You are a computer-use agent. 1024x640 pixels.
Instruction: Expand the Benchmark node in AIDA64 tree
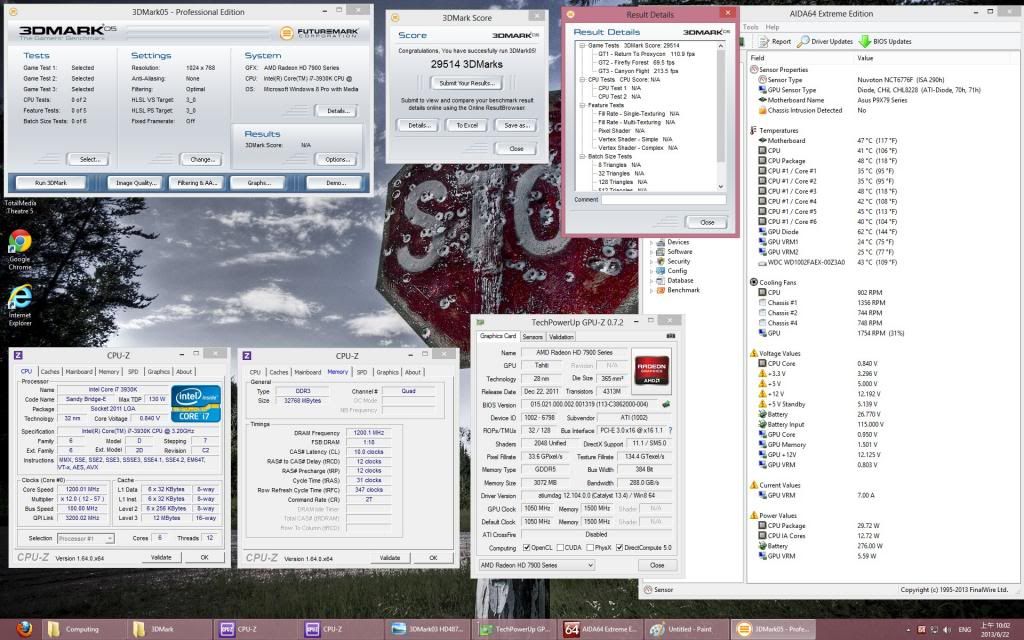651,290
